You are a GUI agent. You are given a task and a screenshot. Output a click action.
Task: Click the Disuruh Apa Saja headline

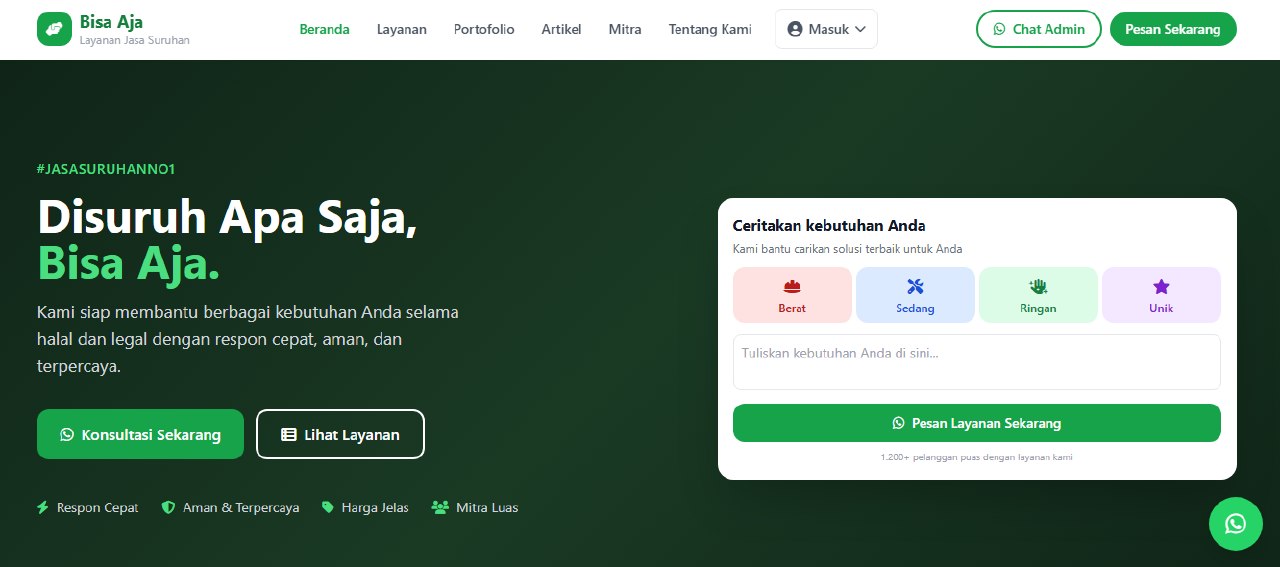point(227,216)
